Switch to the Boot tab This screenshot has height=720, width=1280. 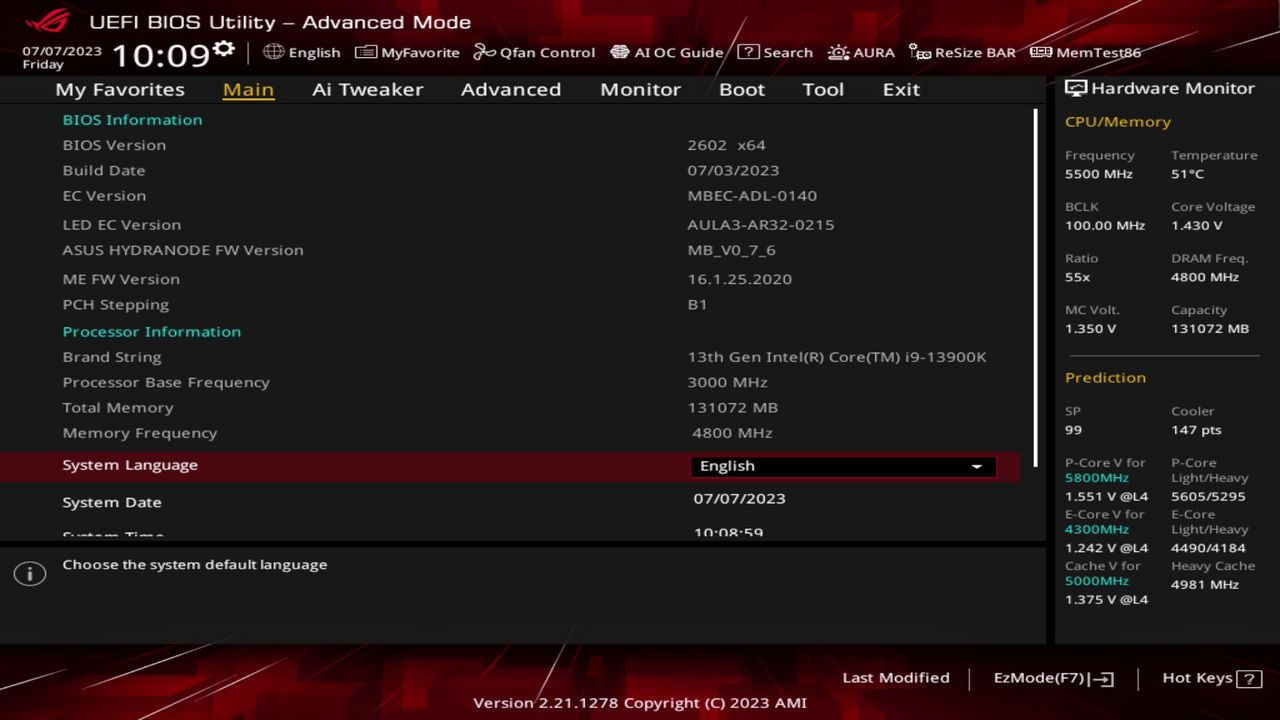[742, 89]
